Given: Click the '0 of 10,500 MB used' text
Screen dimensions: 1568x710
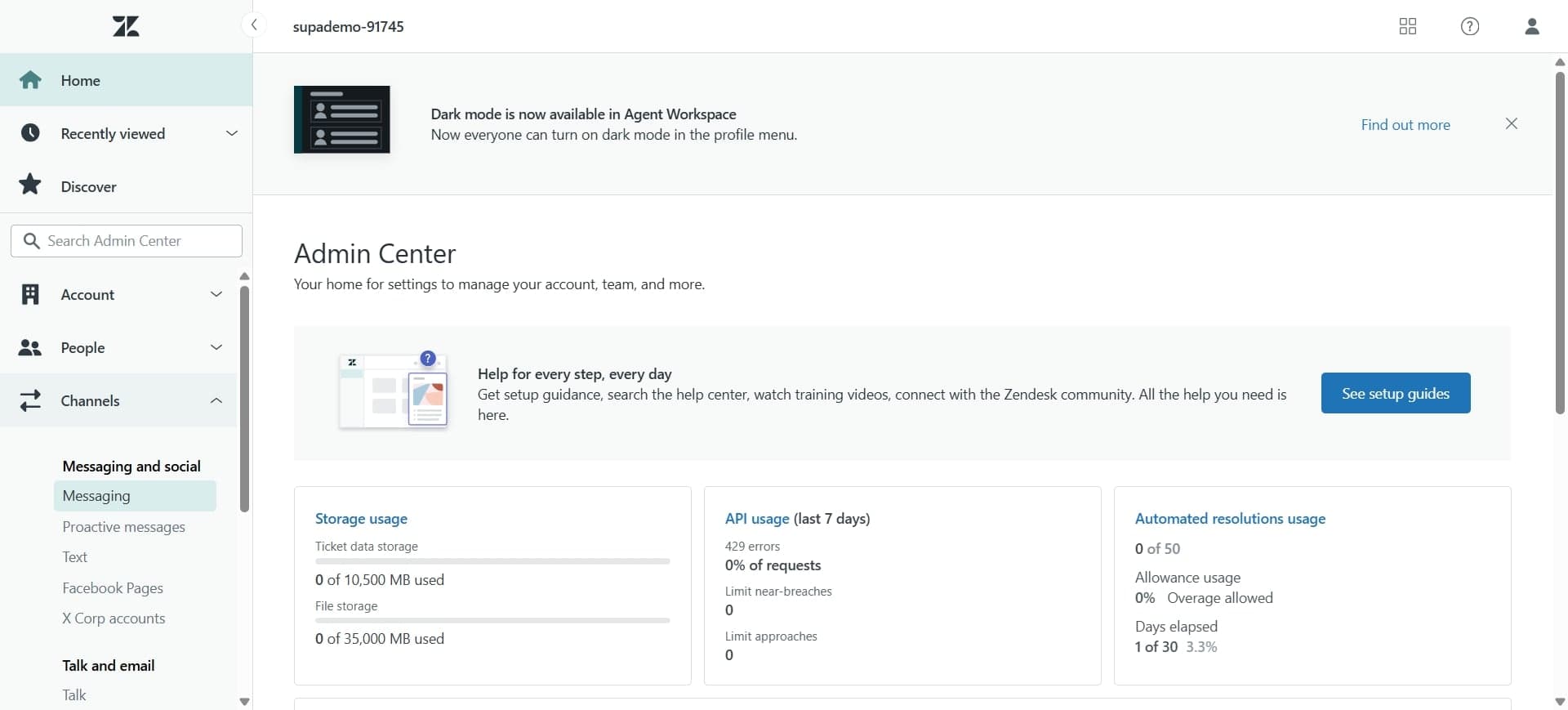Looking at the screenshot, I should [380, 580].
